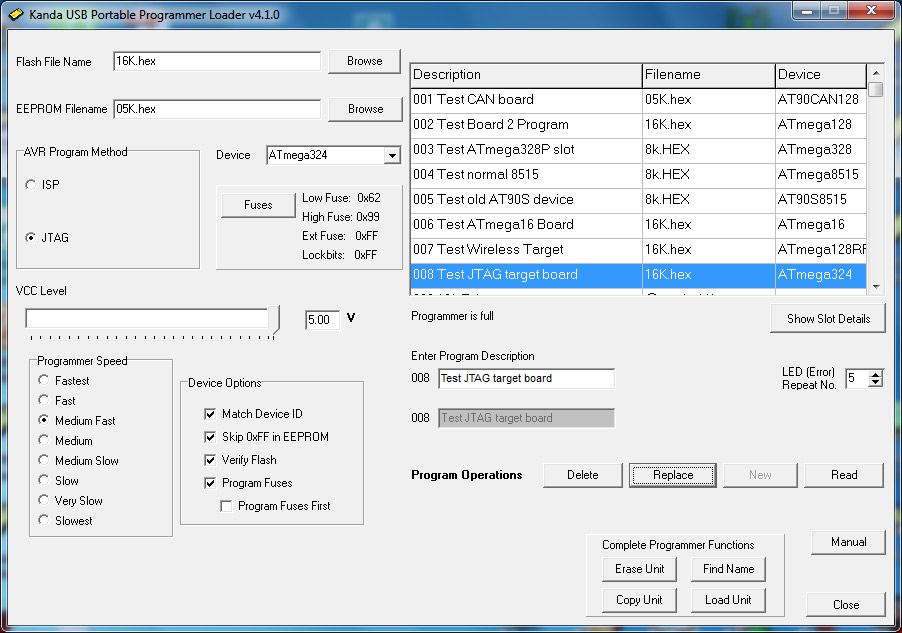
Task: Click the Copy Unit button
Action: point(639,600)
